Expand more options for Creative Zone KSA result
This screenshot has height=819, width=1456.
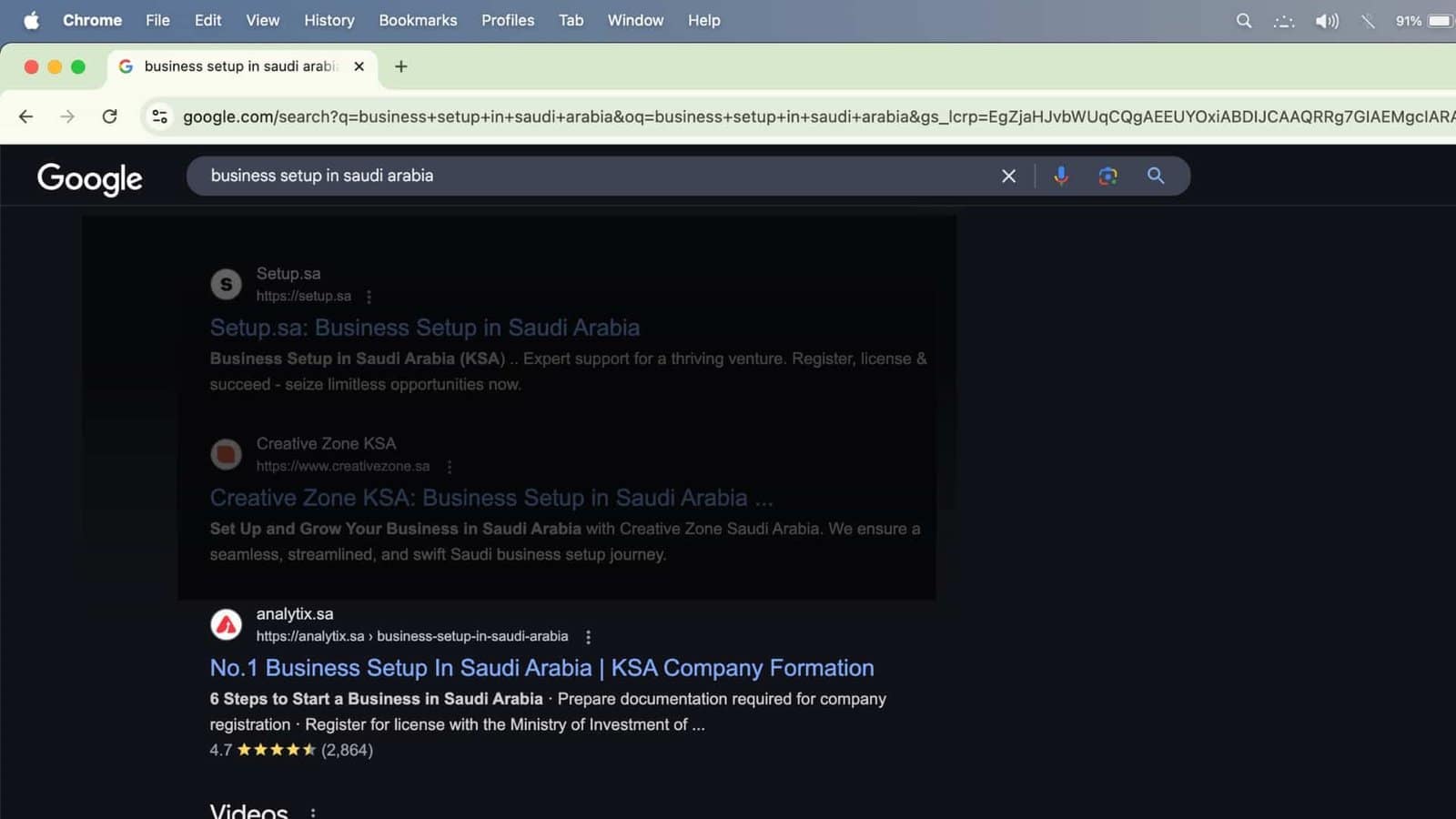[449, 467]
